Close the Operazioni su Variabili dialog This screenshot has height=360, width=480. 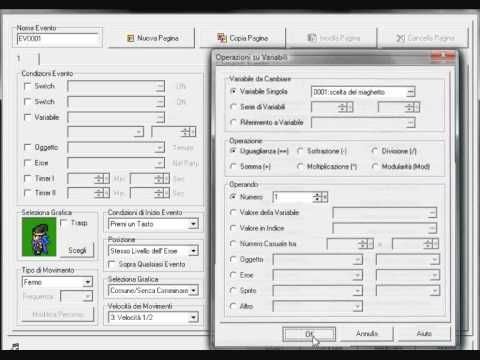click(444, 57)
